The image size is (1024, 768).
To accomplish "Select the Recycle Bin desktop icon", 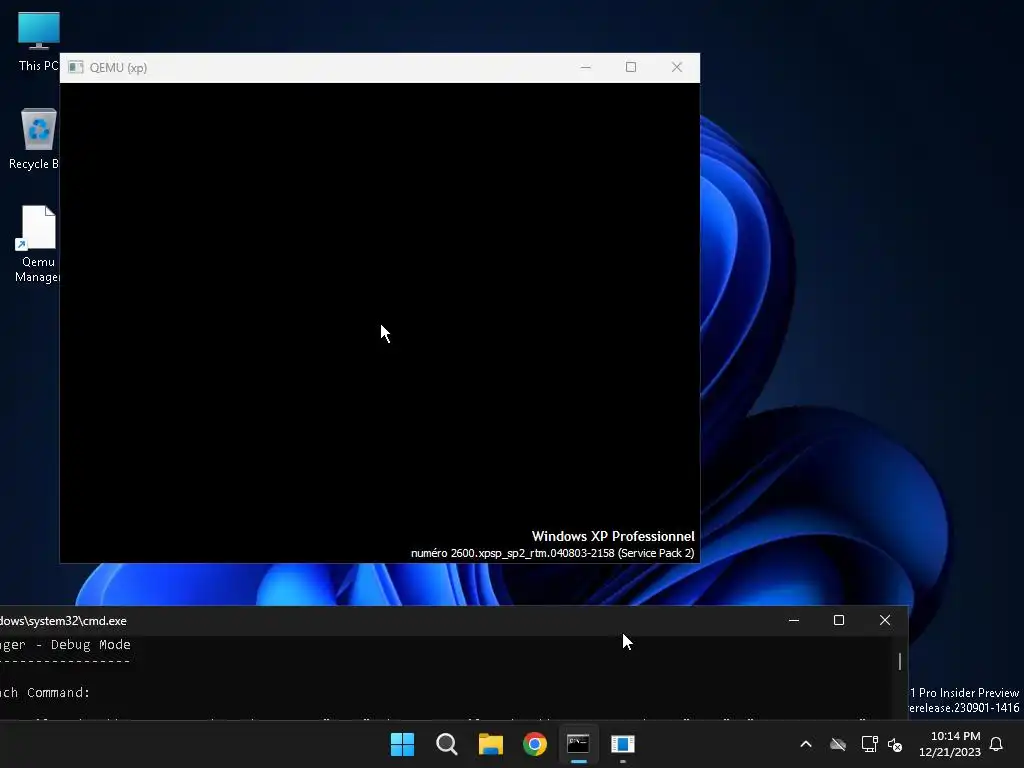I will 36,138.
